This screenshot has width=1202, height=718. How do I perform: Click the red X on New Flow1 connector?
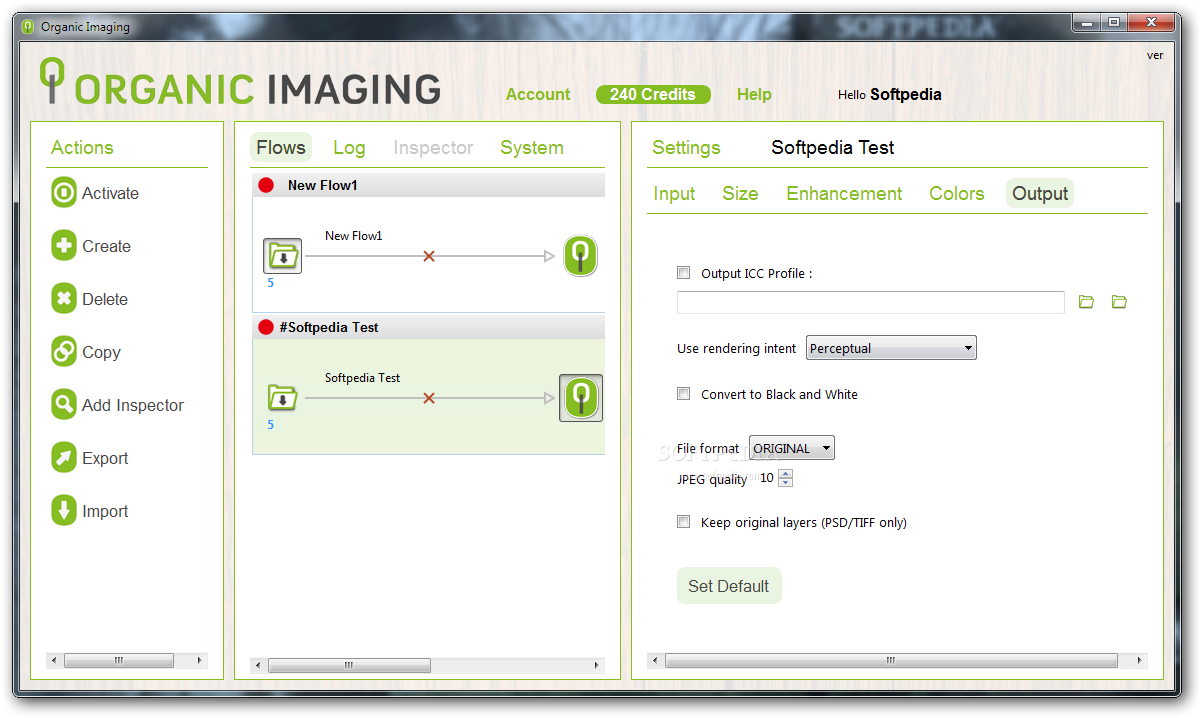(x=429, y=257)
